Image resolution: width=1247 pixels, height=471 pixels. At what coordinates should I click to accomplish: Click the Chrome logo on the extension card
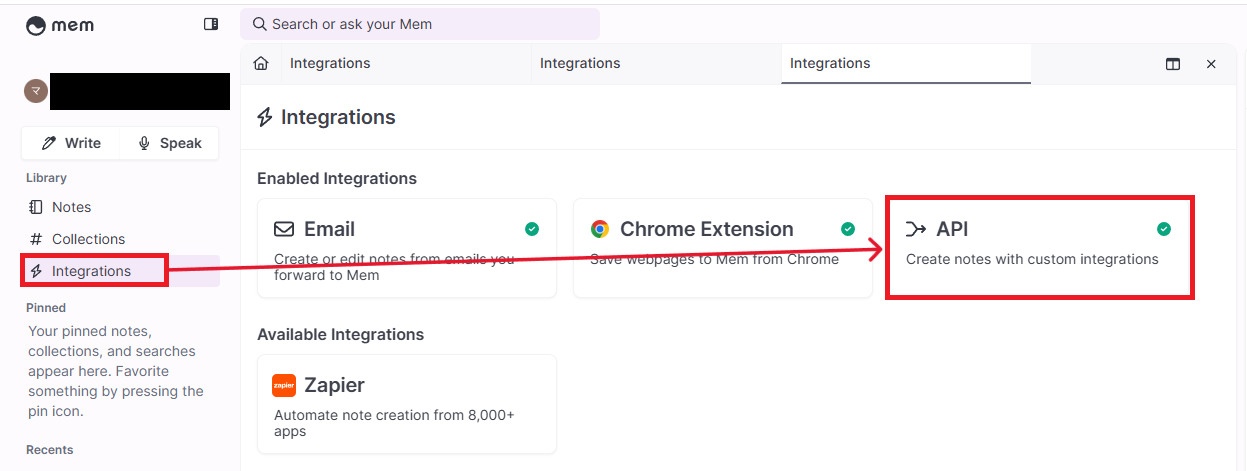point(600,229)
